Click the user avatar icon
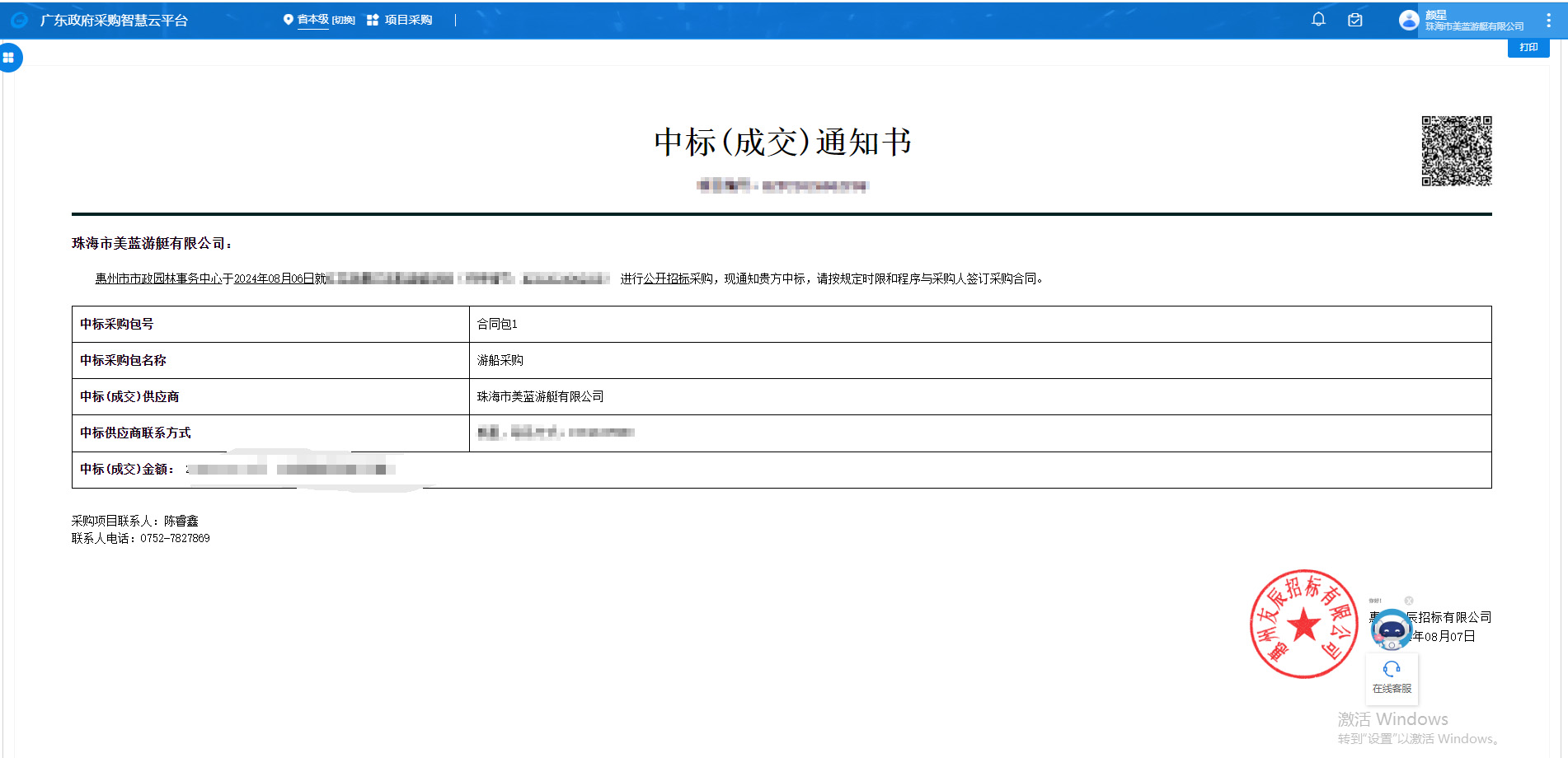Viewport: 1568px width, 758px height. click(1408, 21)
